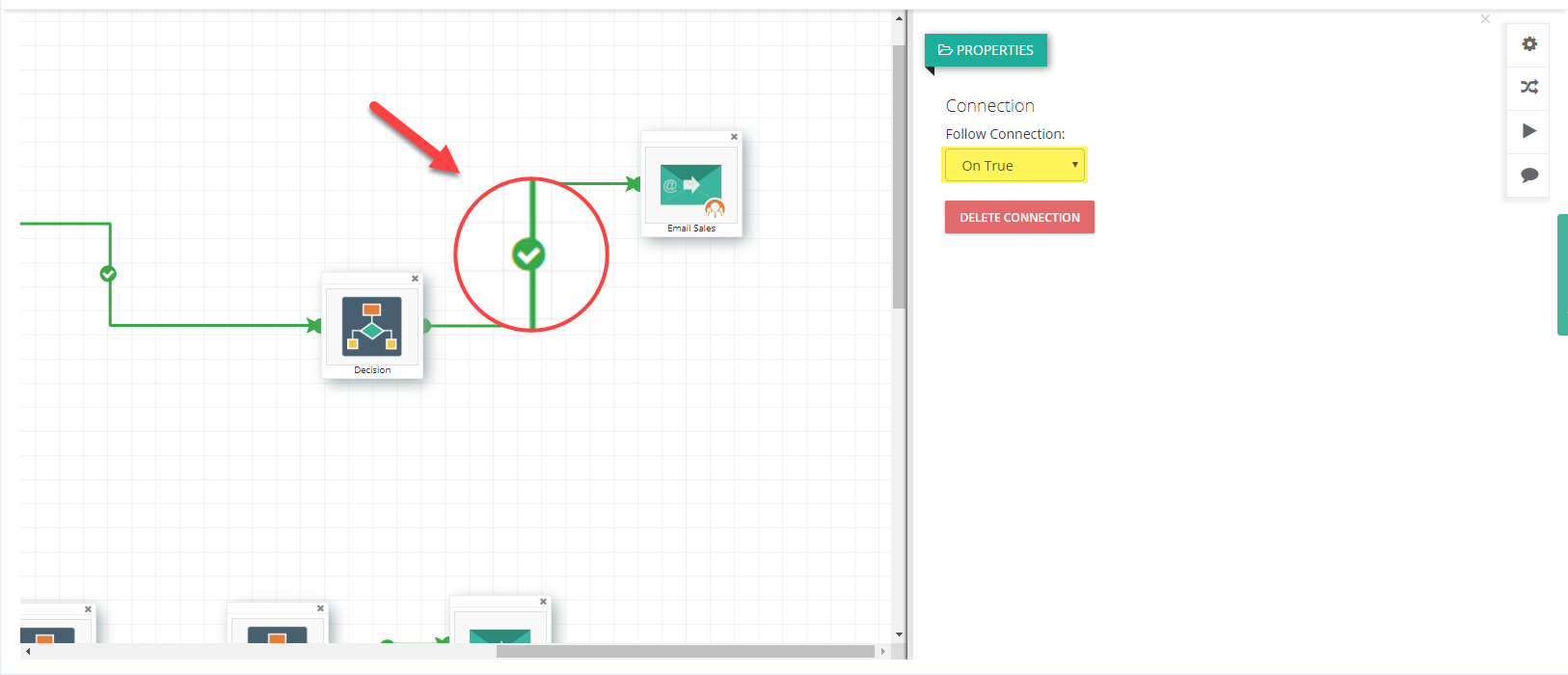Viewport: 1568px width, 675px height.
Task: Click the checkmark on the connection entering Decision
Action: click(108, 274)
